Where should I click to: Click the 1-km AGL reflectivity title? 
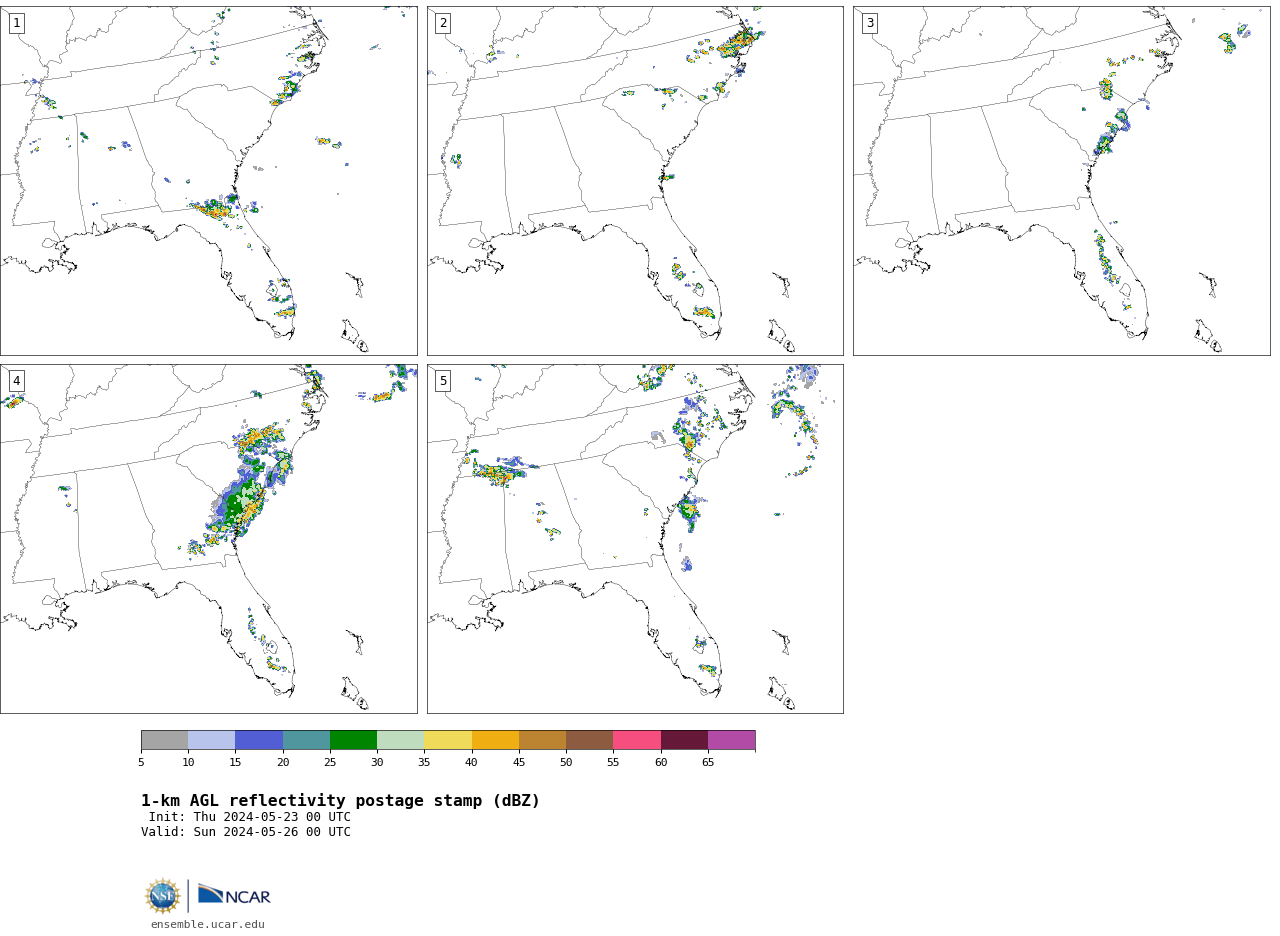coord(341,801)
